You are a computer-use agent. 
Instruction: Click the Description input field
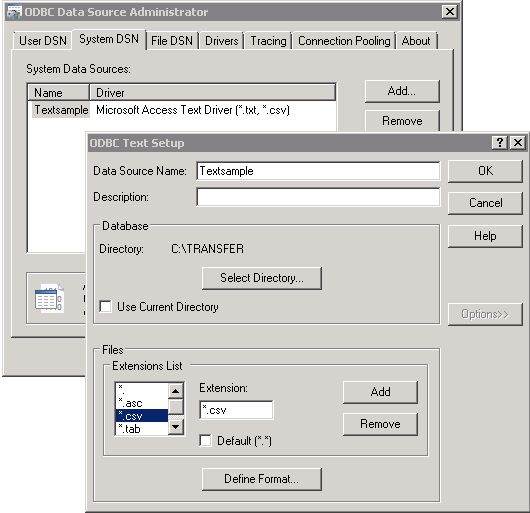(x=318, y=197)
